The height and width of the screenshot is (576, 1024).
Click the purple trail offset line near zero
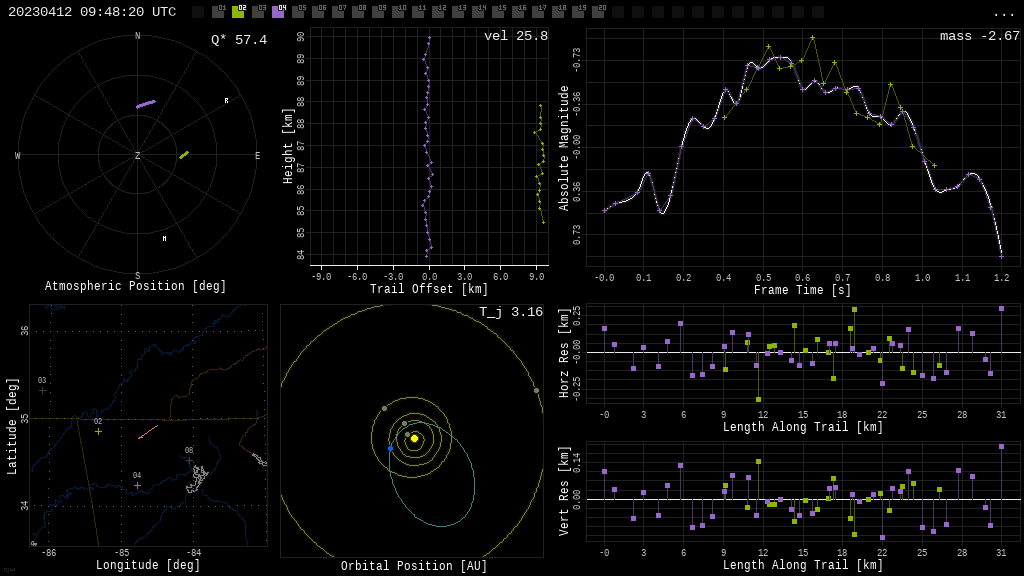click(x=427, y=147)
